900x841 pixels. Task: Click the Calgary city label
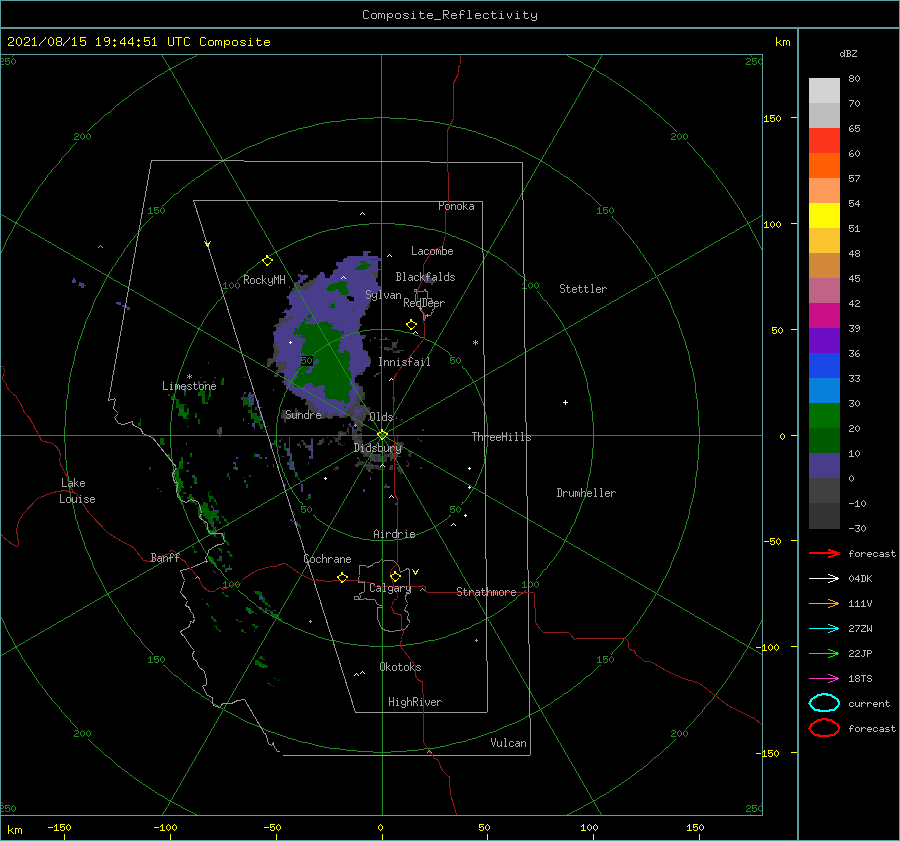pos(390,588)
